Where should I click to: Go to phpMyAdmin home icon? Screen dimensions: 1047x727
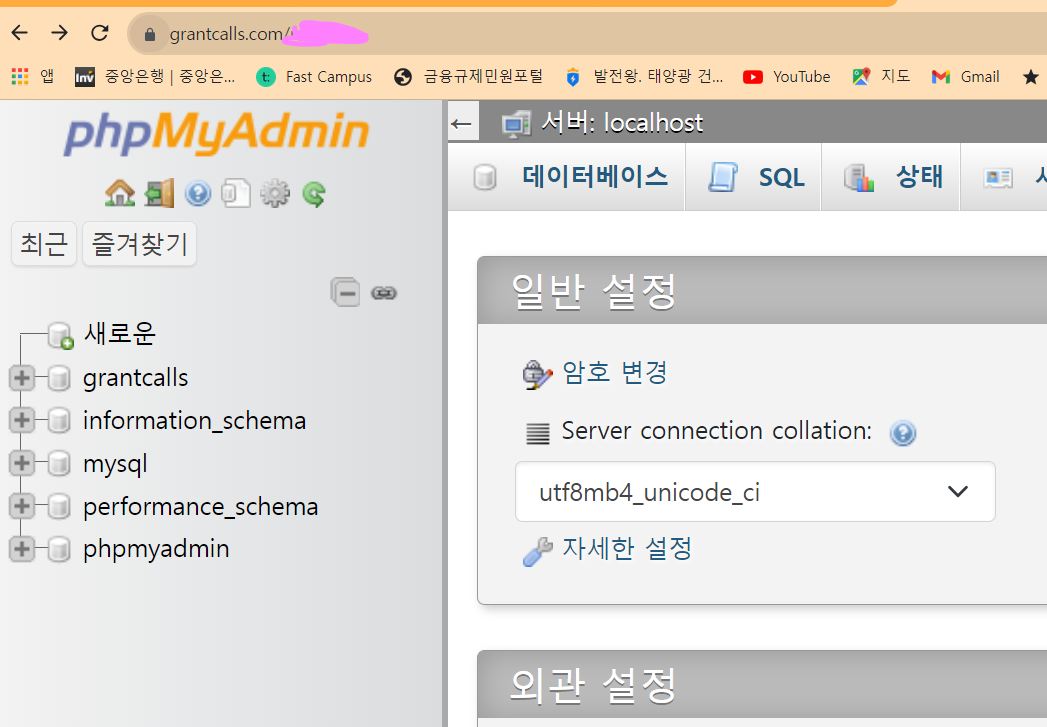(120, 194)
